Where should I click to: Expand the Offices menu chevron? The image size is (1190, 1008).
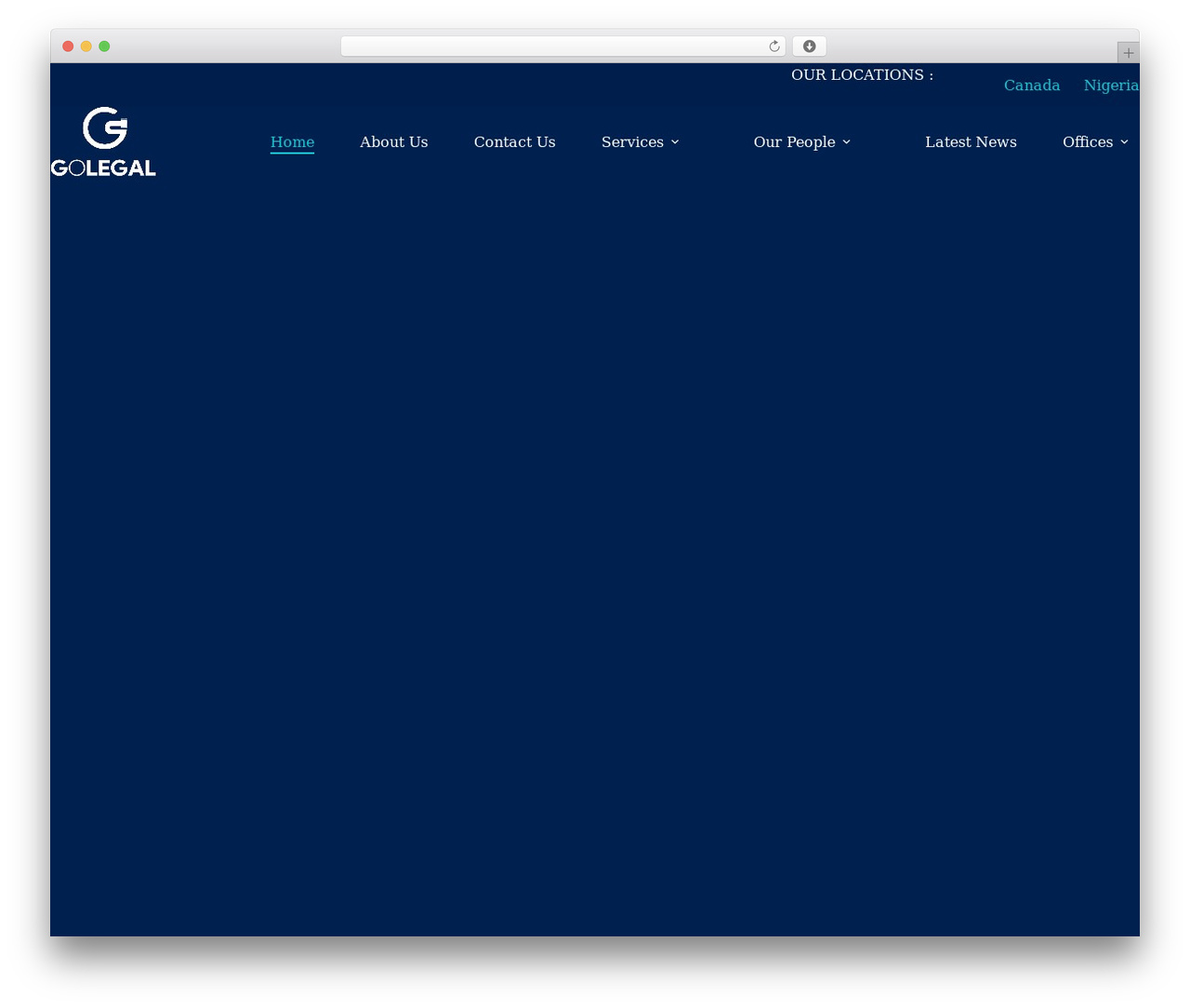pos(1124,142)
